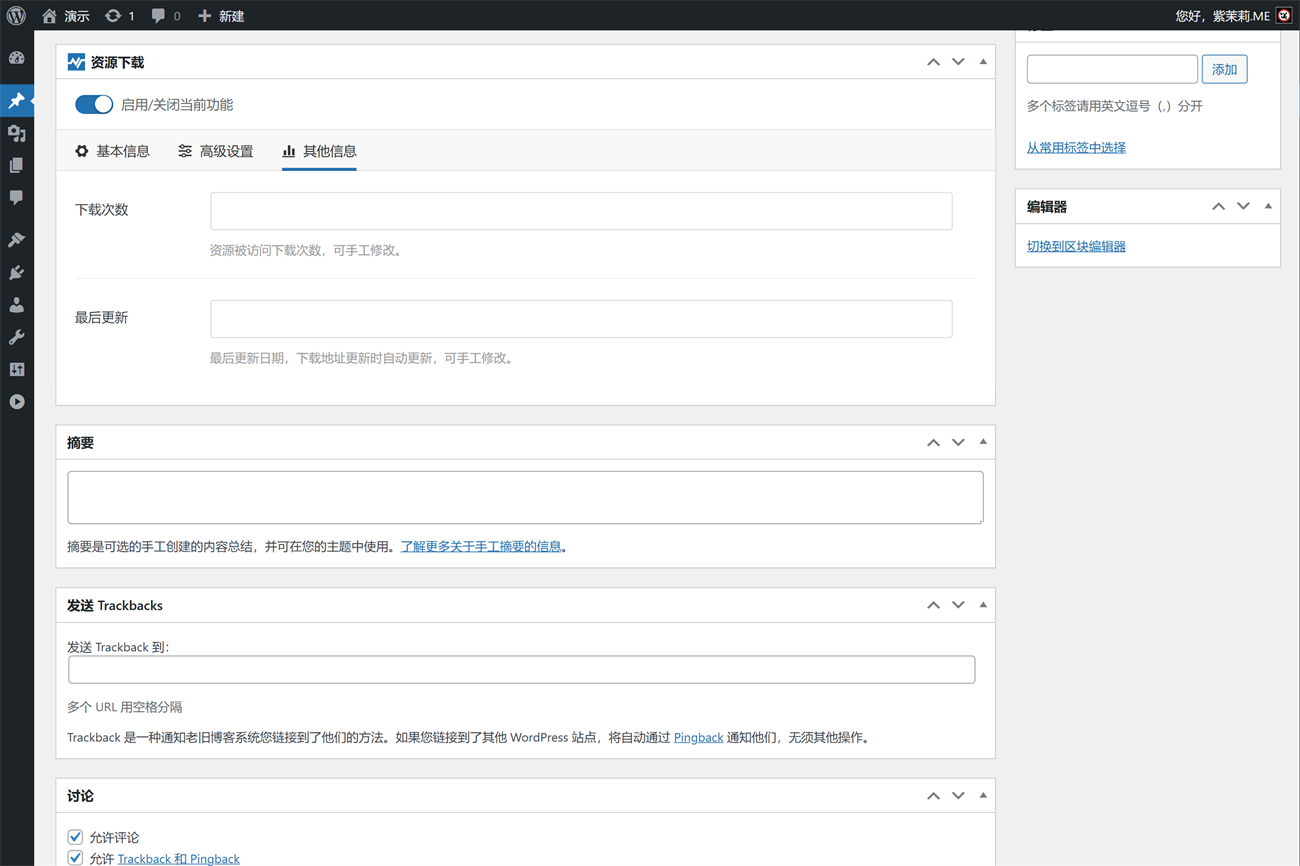Switch to the 高级设置 tab
Screen dimensions: 1300x866
(x=215, y=151)
